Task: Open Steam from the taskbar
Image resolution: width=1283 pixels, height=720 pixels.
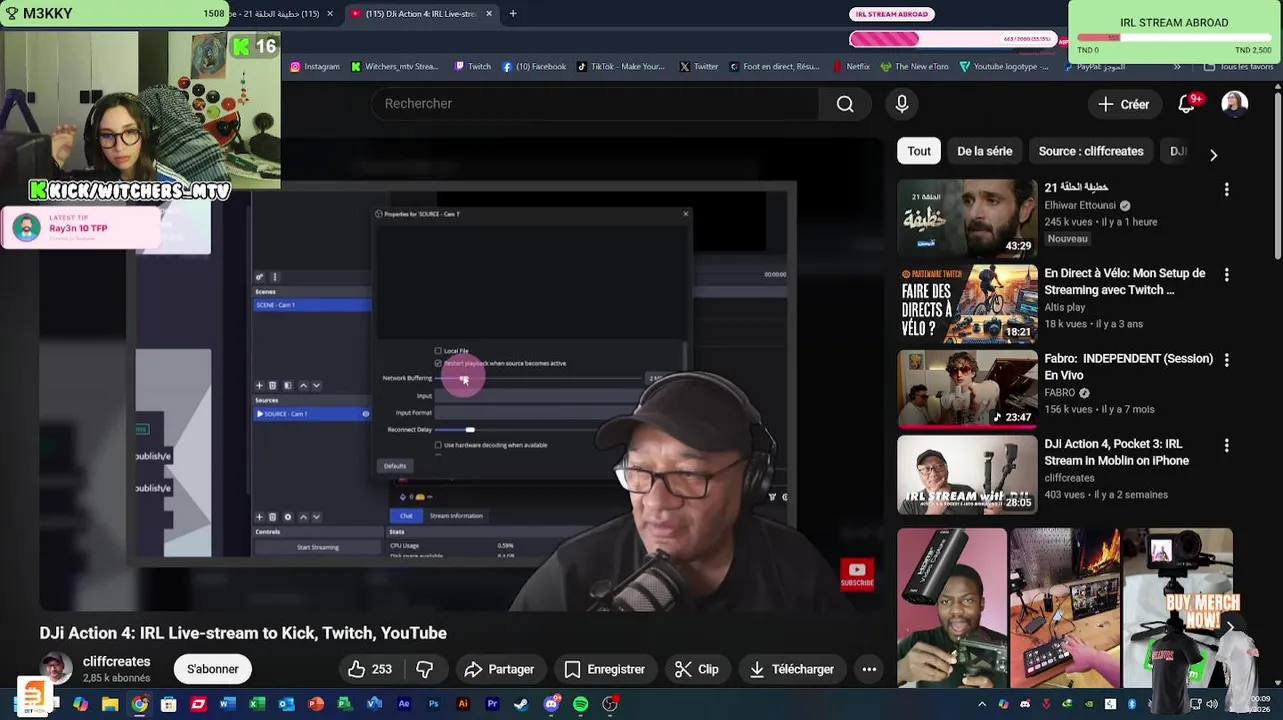Action: [x=521, y=704]
